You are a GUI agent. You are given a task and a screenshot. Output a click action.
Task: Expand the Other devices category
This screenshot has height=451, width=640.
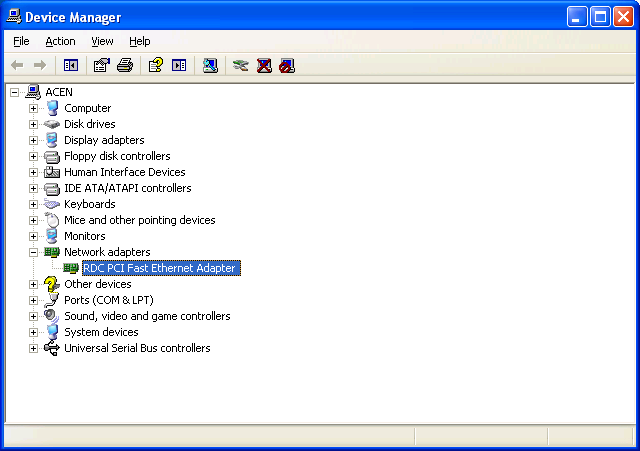(33, 284)
